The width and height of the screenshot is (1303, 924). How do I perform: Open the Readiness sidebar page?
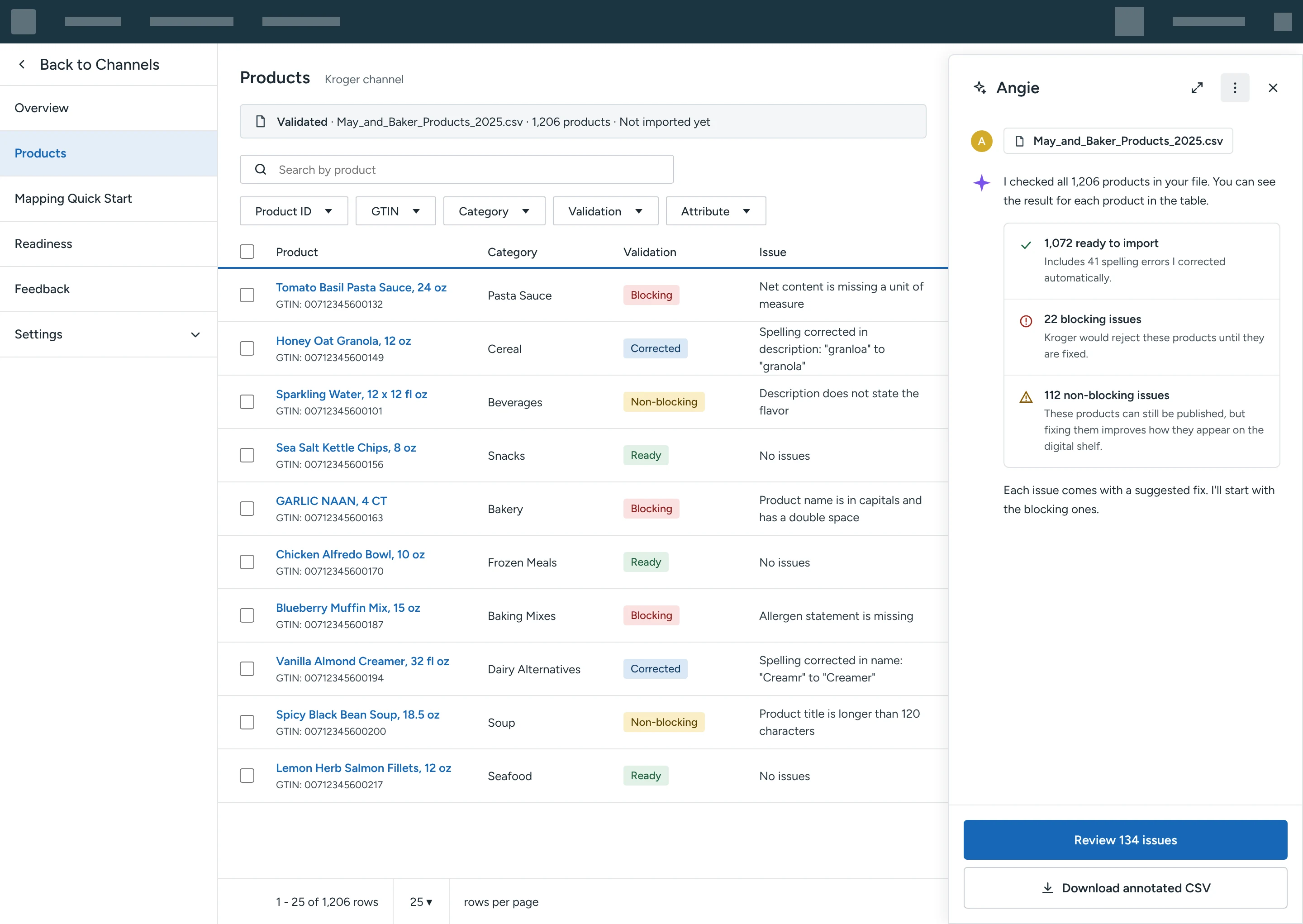109,244
